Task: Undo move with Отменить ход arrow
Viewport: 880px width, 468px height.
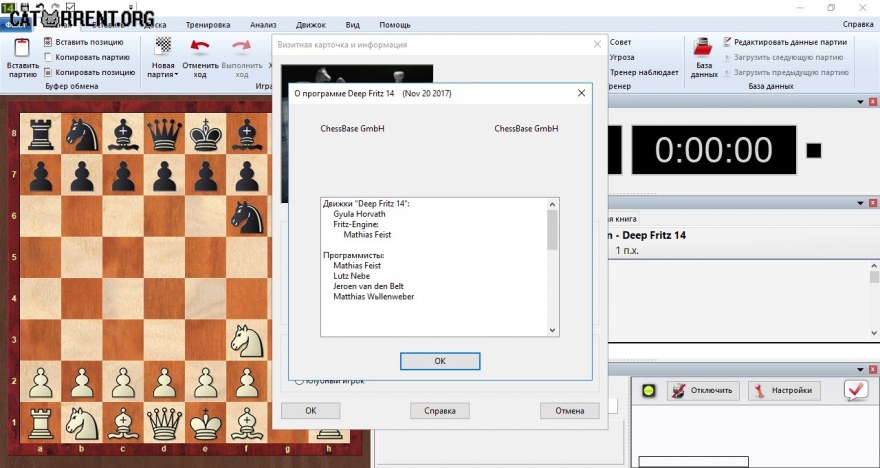Action: (200, 46)
